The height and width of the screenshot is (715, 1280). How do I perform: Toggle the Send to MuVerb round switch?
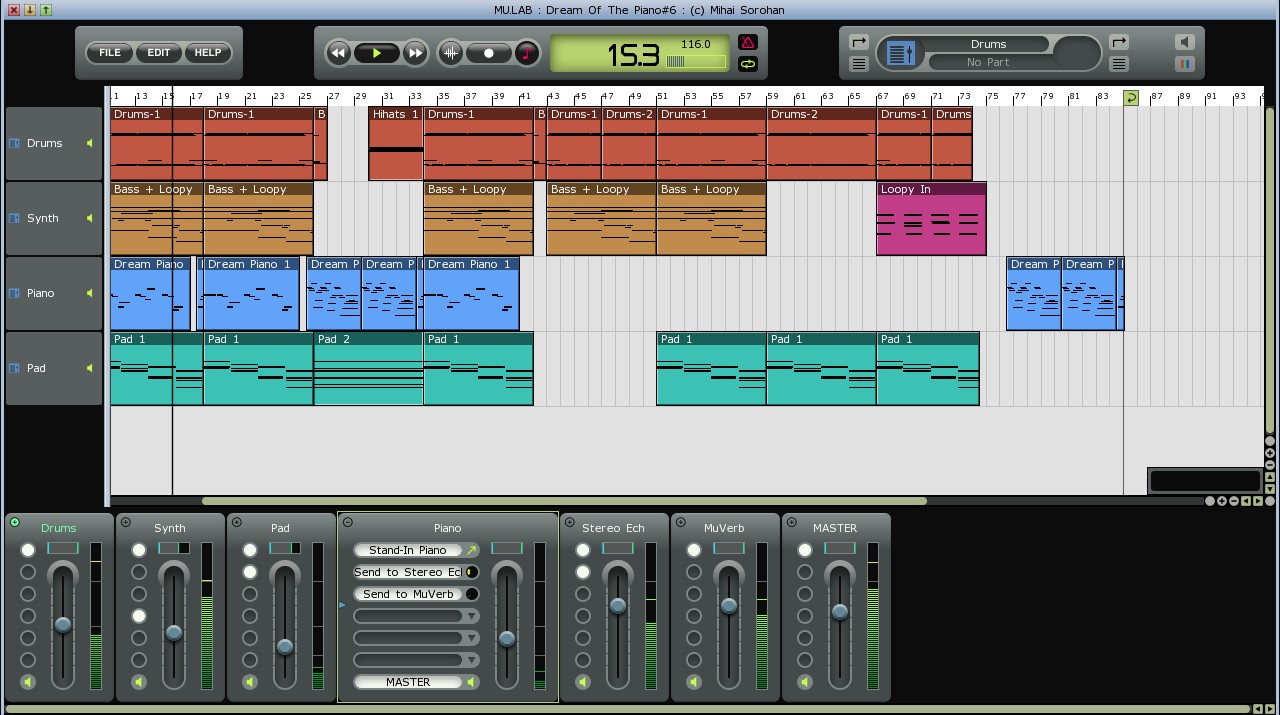(472, 594)
